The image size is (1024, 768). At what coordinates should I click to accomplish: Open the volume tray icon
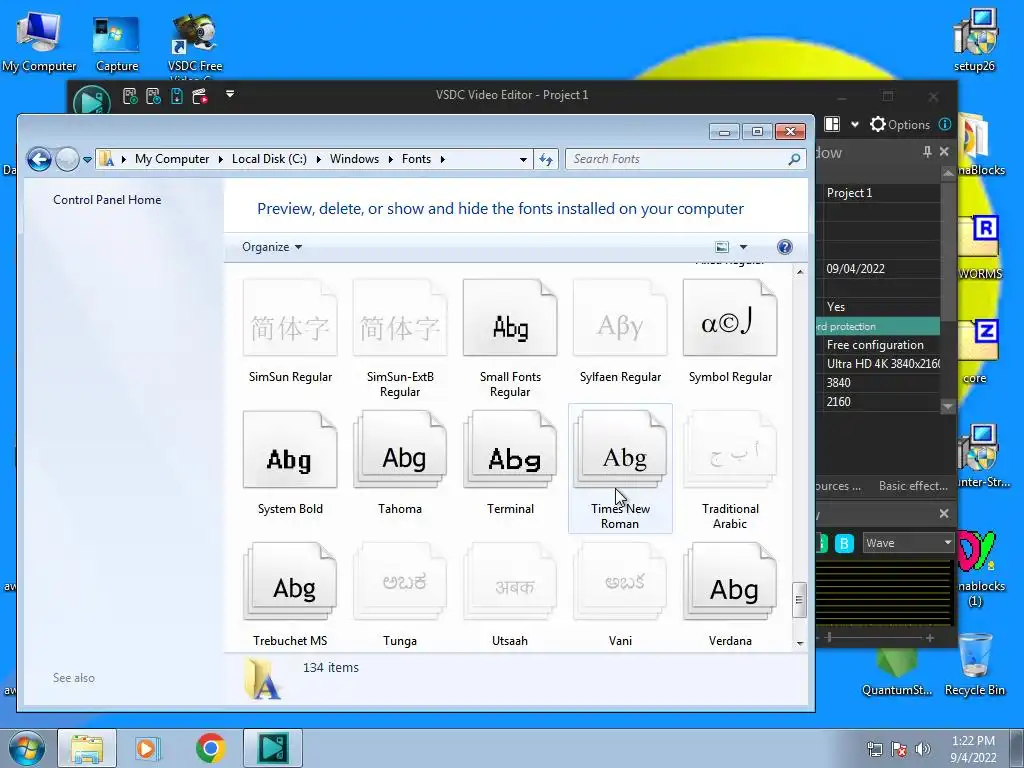coord(922,748)
